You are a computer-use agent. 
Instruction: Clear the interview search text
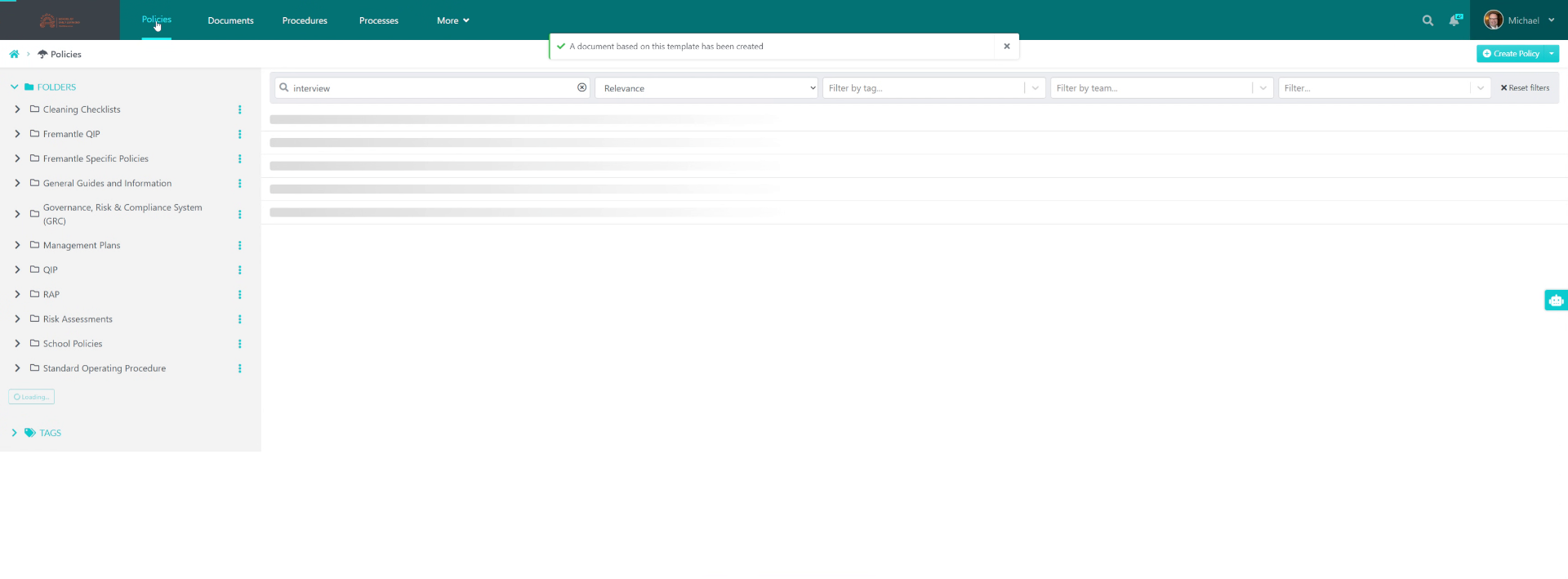pos(582,87)
